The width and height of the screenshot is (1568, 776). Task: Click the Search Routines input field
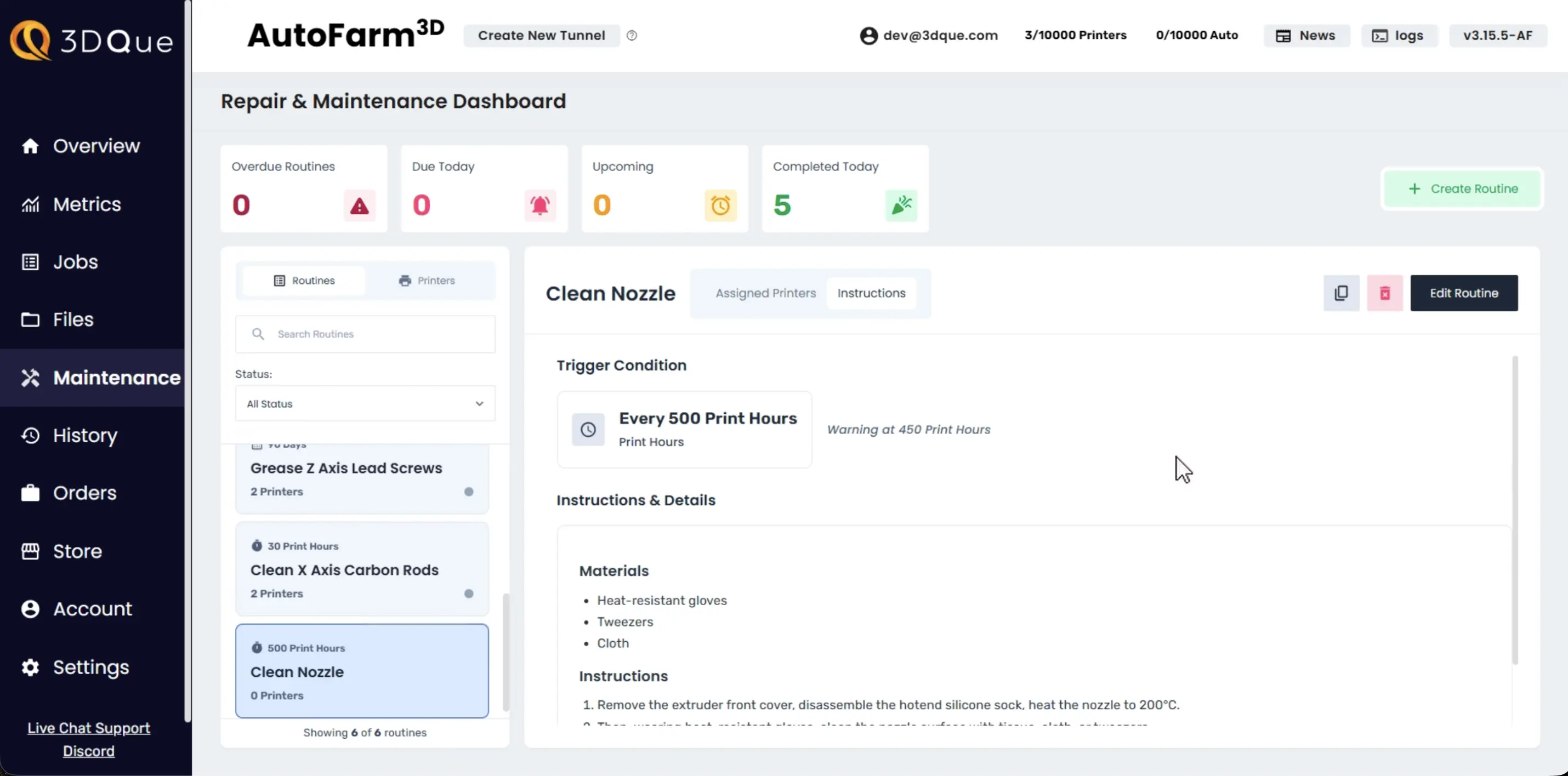365,334
